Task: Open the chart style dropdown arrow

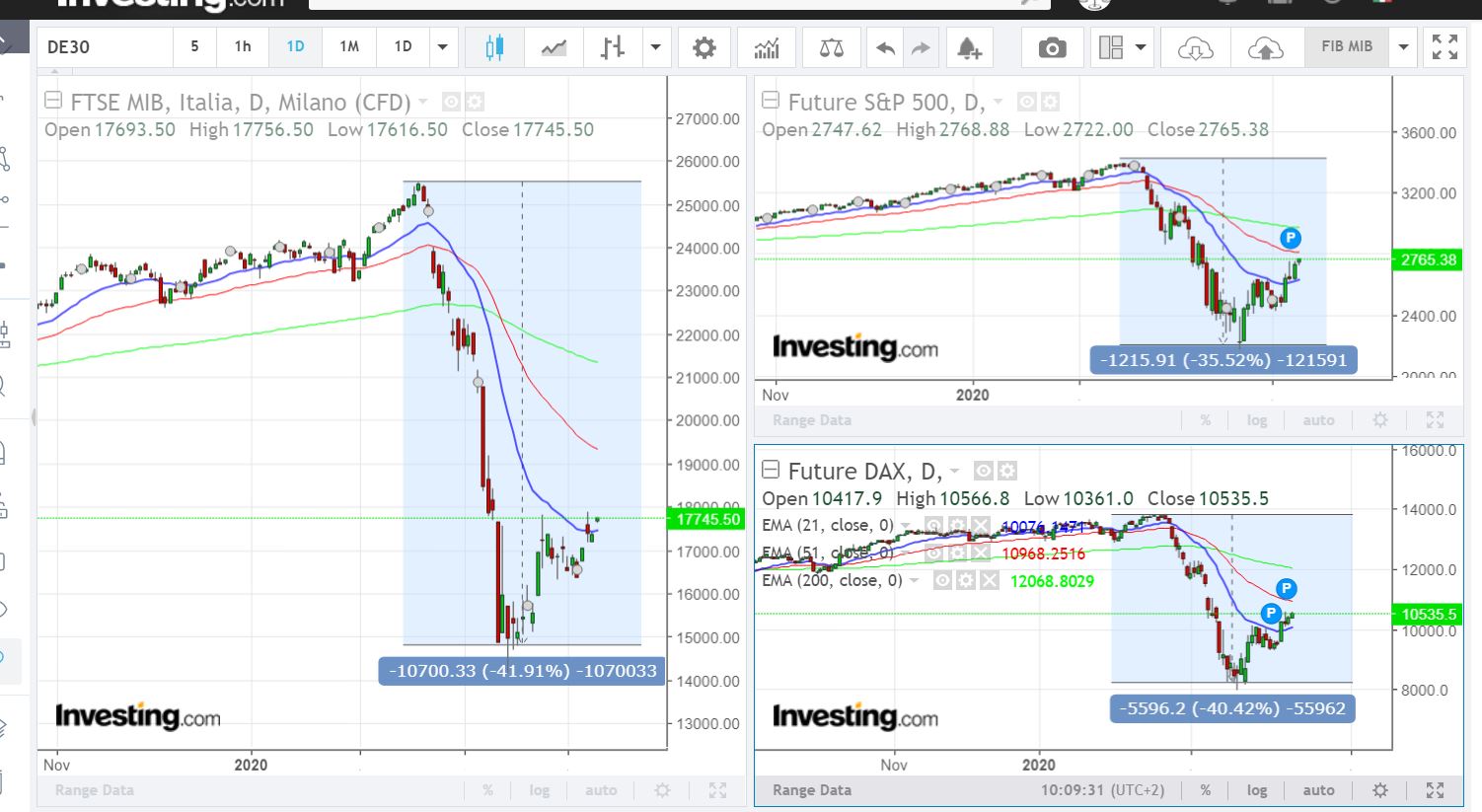Action: [655, 47]
